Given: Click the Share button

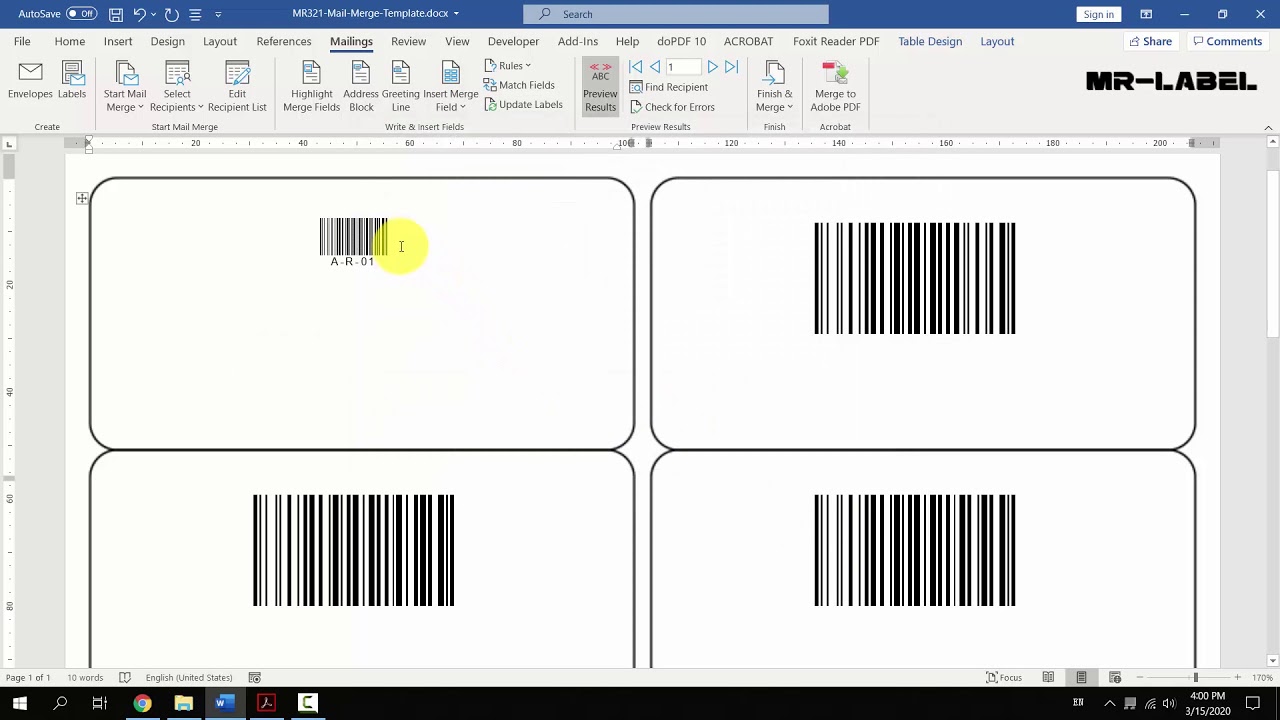Looking at the screenshot, I should pyautogui.click(x=1150, y=41).
